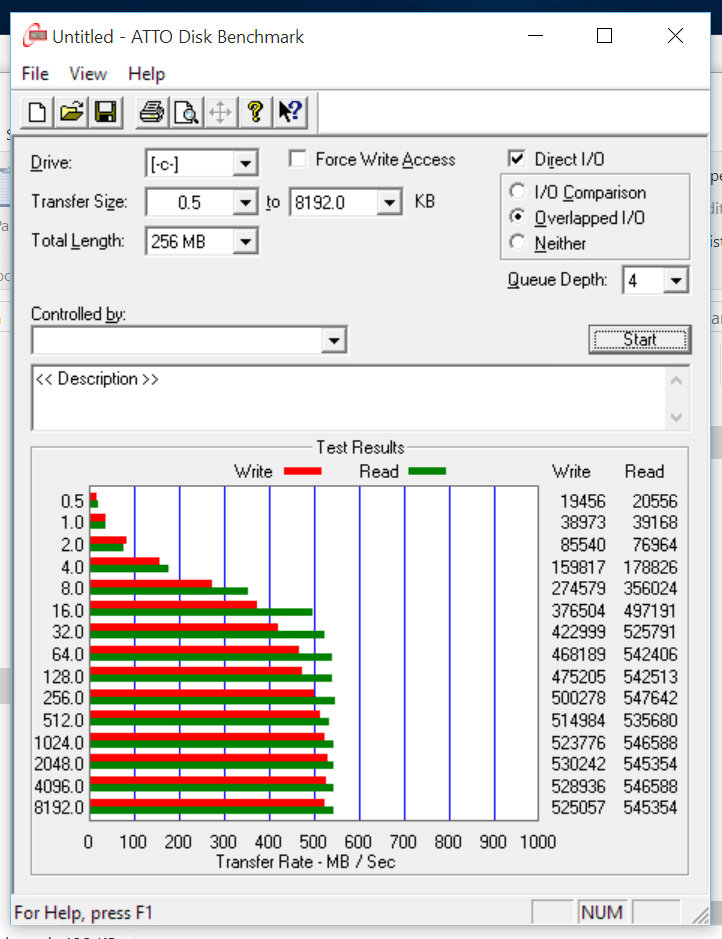Open a saved benchmark file icon
Screen dimensions: 722x939
[x=71, y=111]
